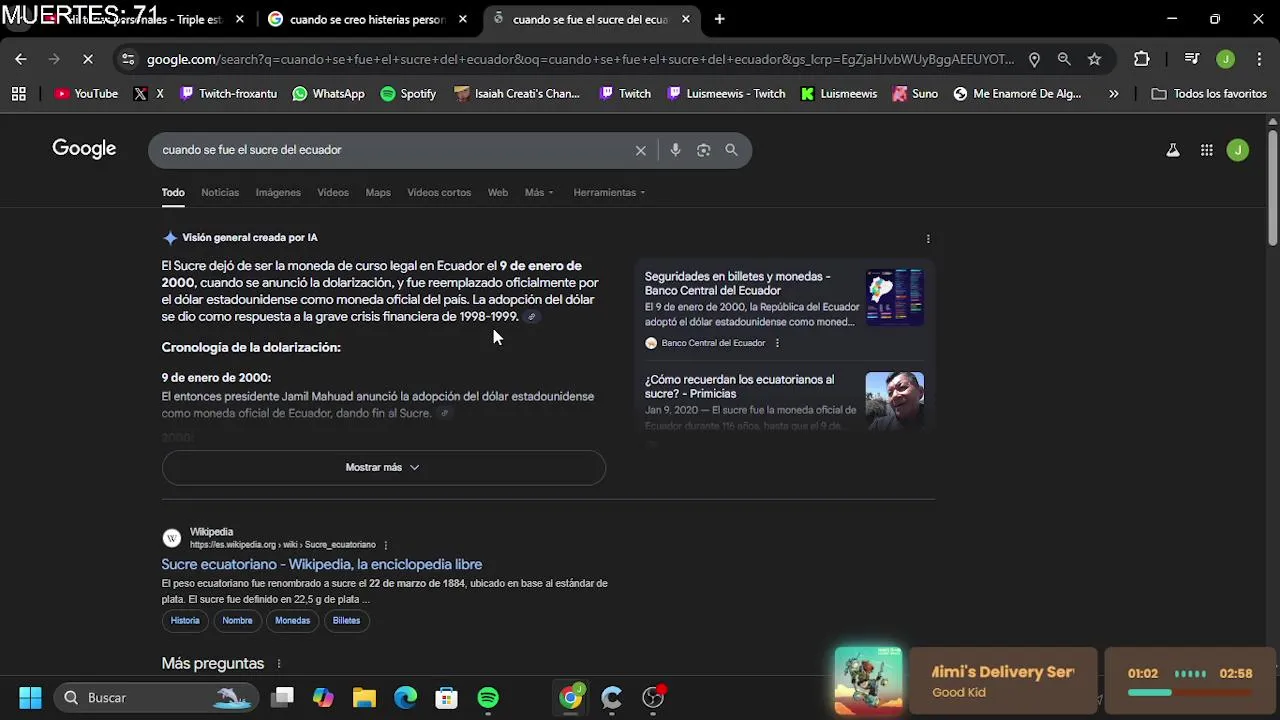Open the Google apps grid

1207,150
